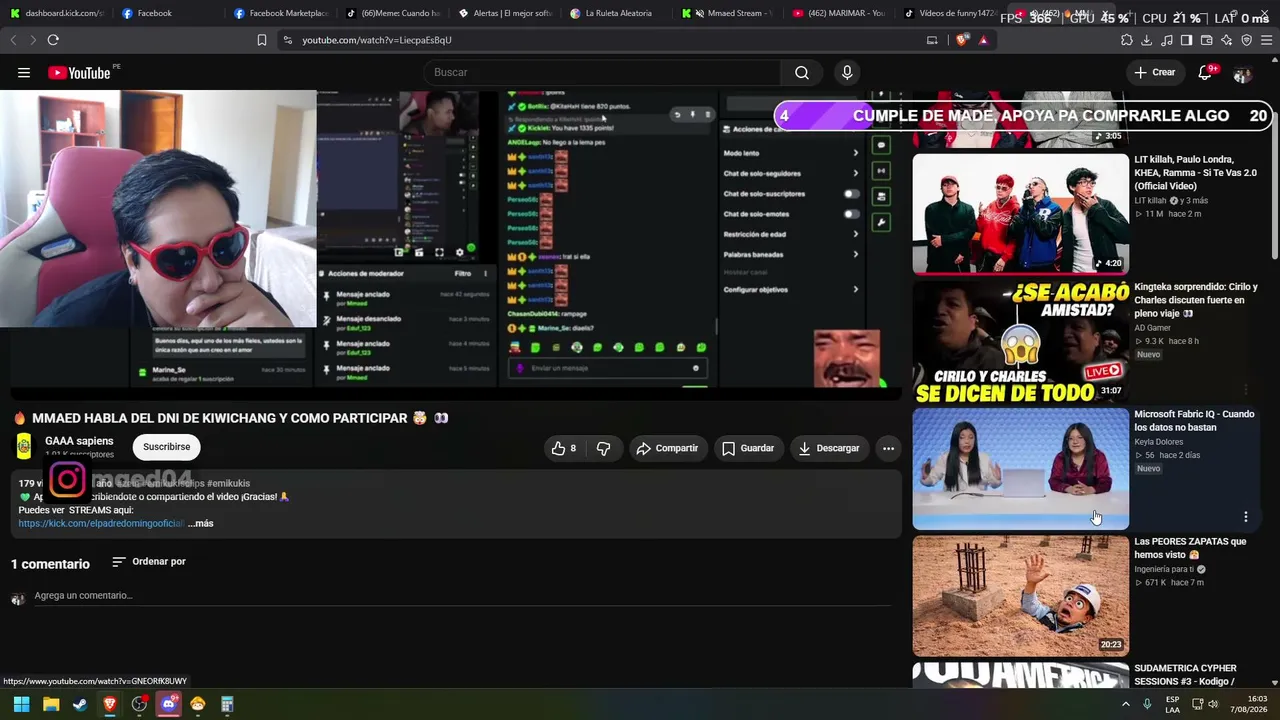This screenshot has height=720, width=1280.
Task: Open the Brave Wallet icon
Action: tap(1207, 40)
